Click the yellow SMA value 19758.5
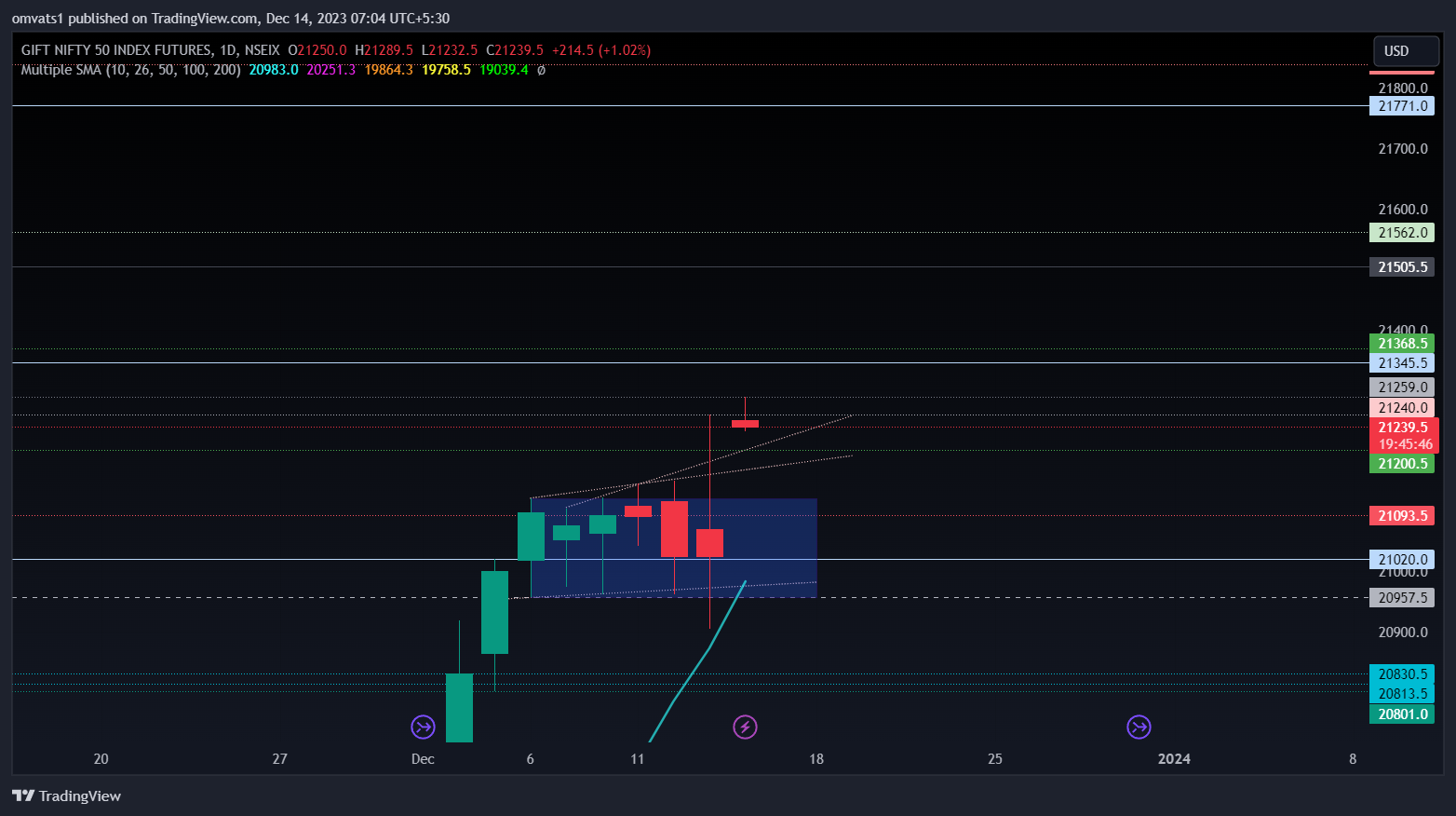 click(447, 70)
